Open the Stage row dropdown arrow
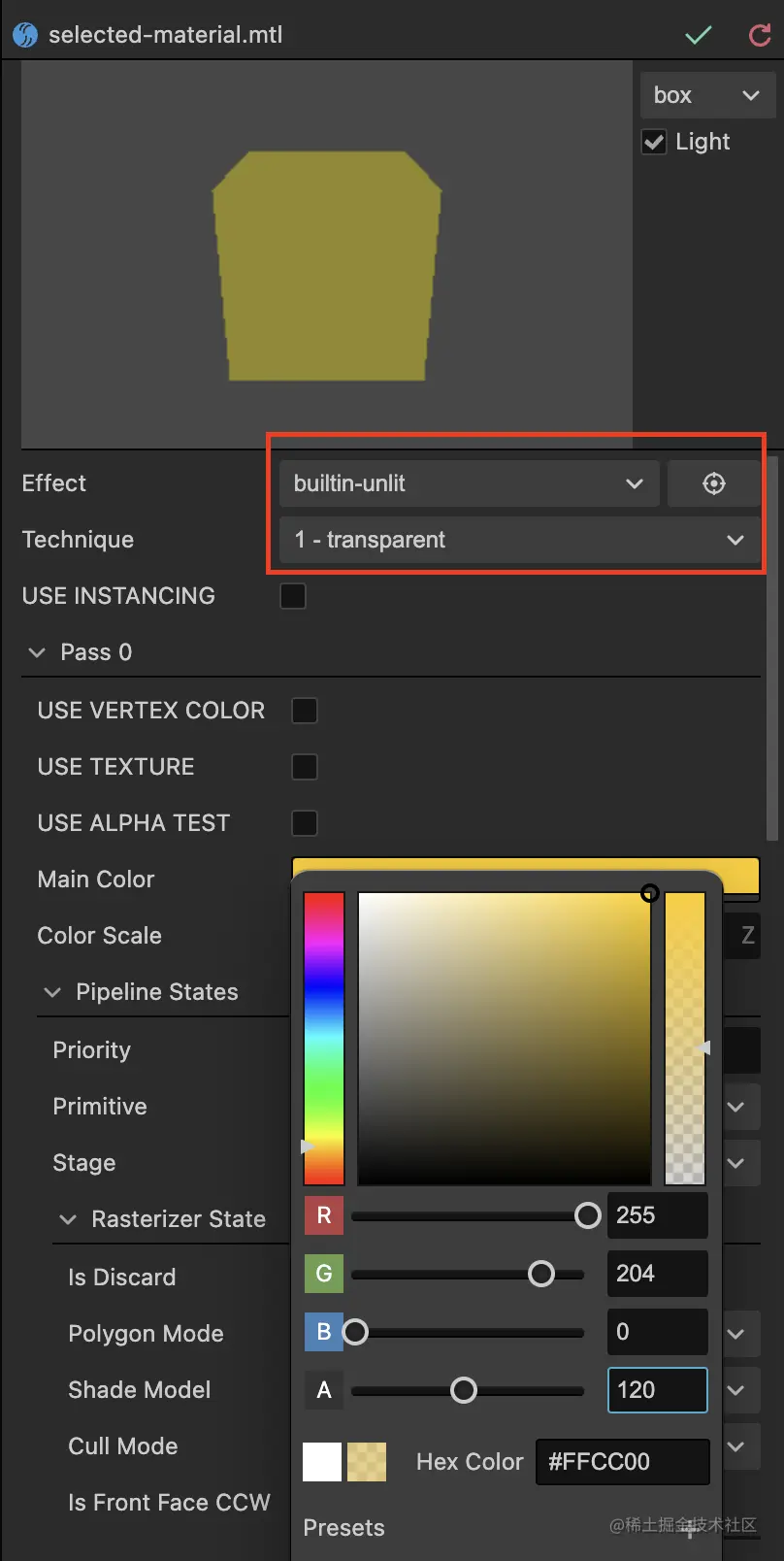Image resolution: width=784 pixels, height=1561 pixels. tap(736, 1163)
